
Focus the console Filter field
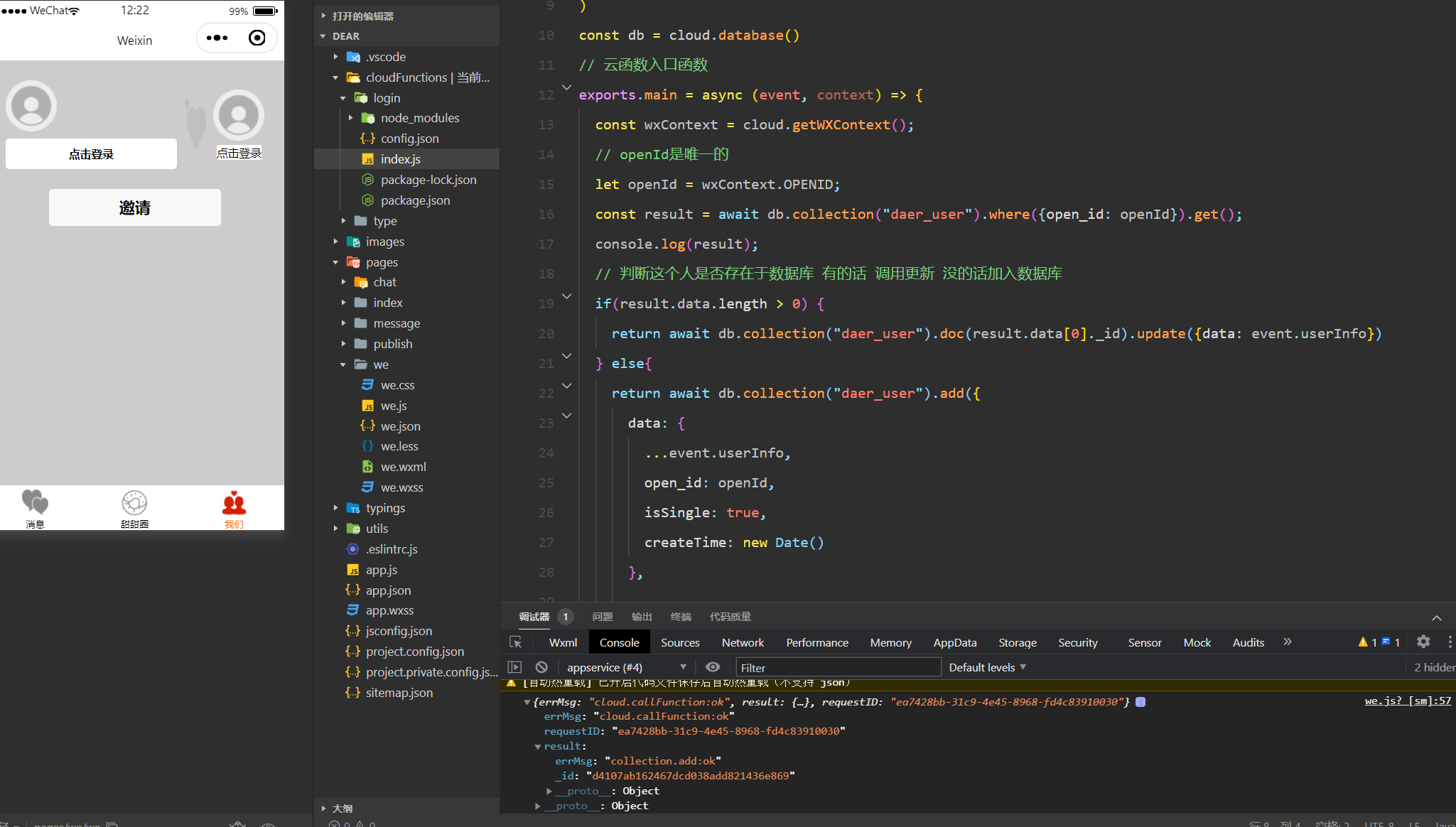[837, 667]
